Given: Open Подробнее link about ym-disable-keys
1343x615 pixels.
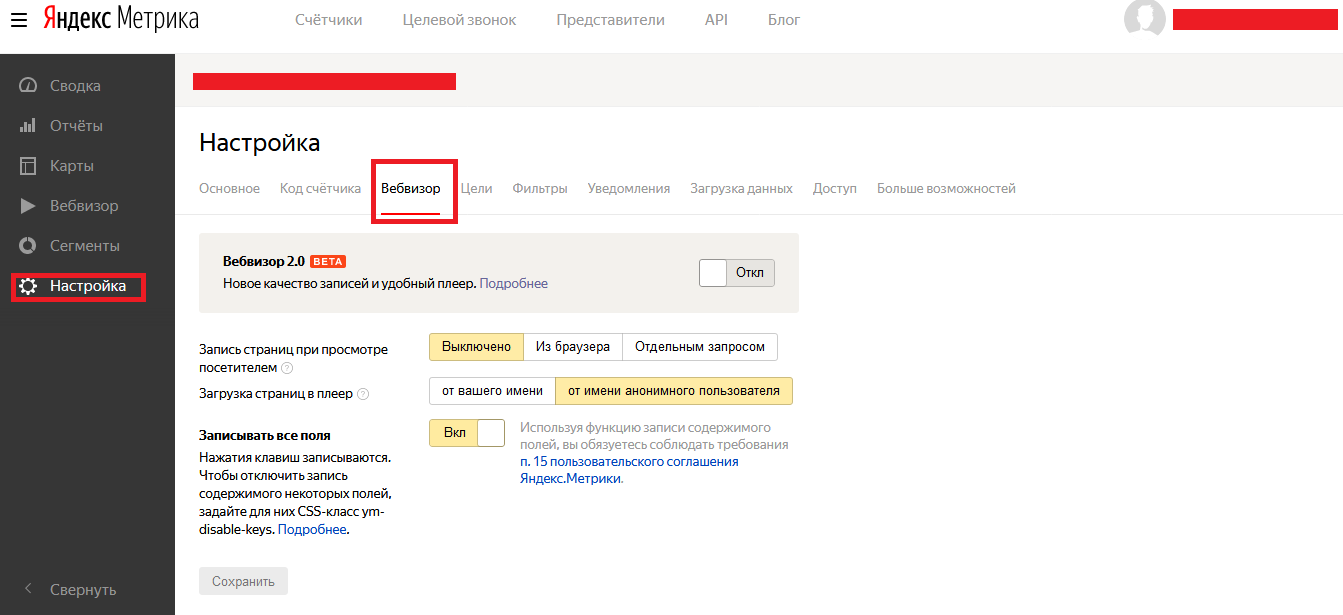Looking at the screenshot, I should click(x=312, y=529).
